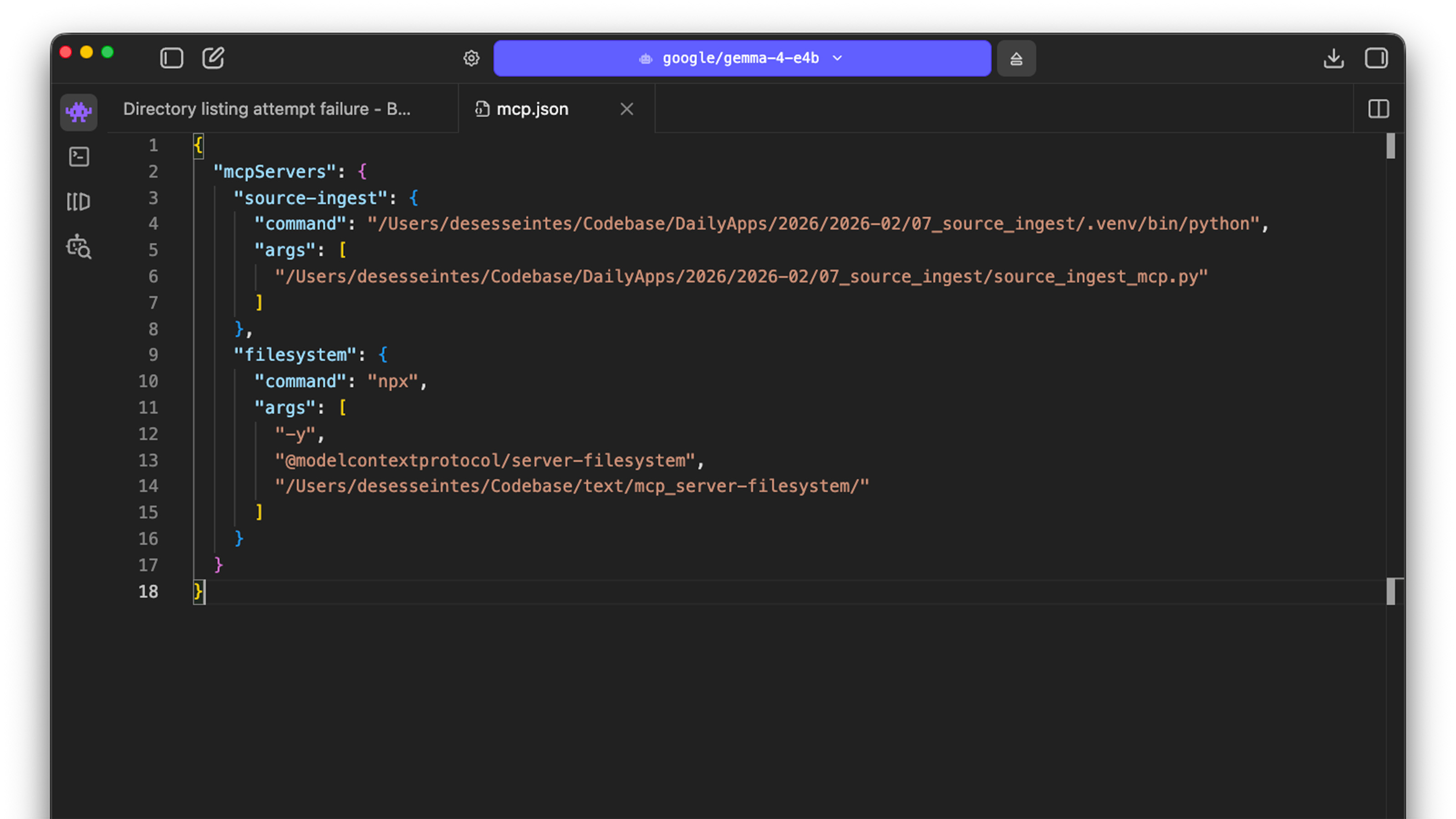This screenshot has width=1456, height=819.
Task: Toggle the right sidebar panel
Action: point(1376,58)
